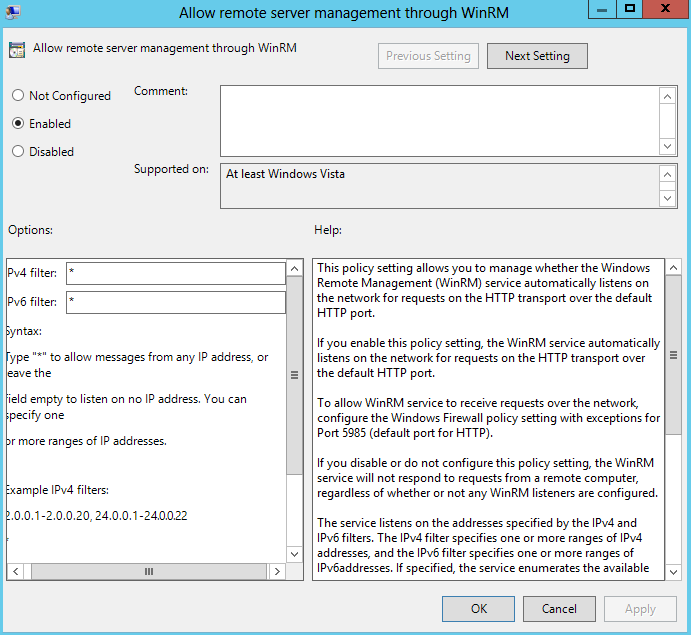
Task: Select the Enabled radio button
Action: (x=18, y=124)
